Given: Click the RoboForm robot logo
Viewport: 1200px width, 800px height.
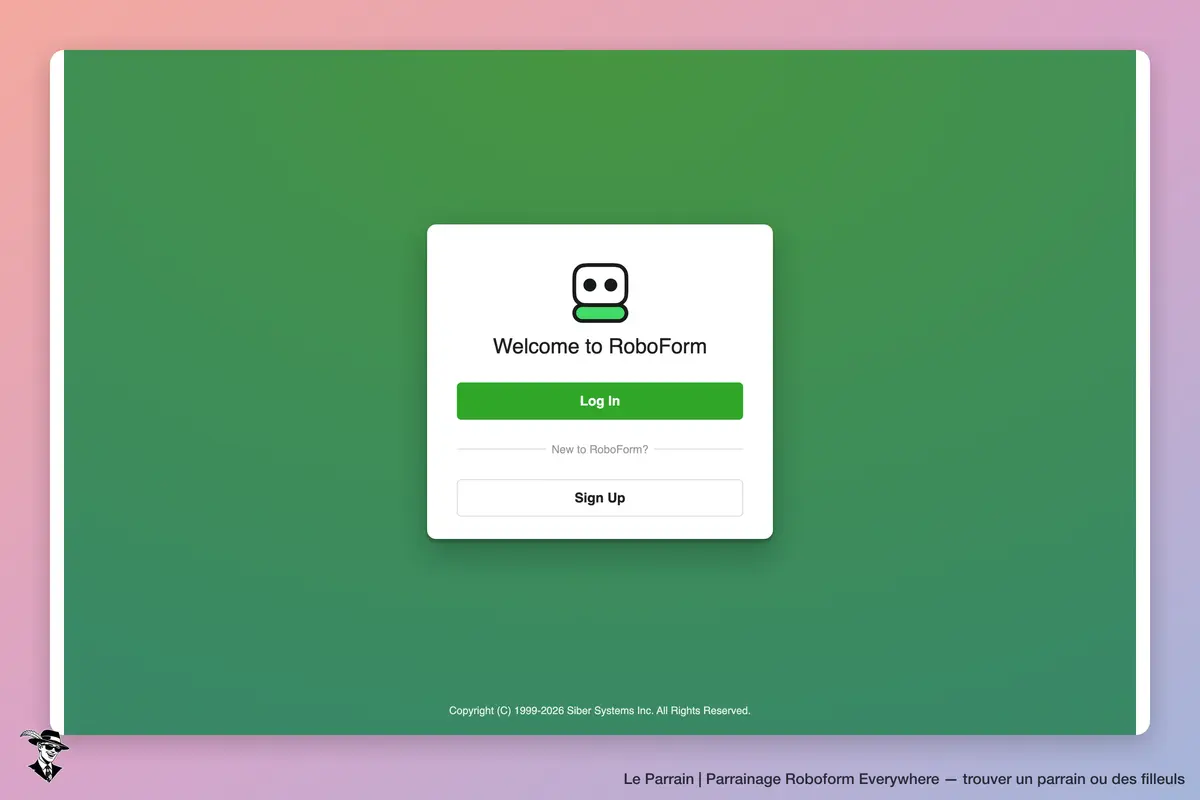Looking at the screenshot, I should coord(600,293).
